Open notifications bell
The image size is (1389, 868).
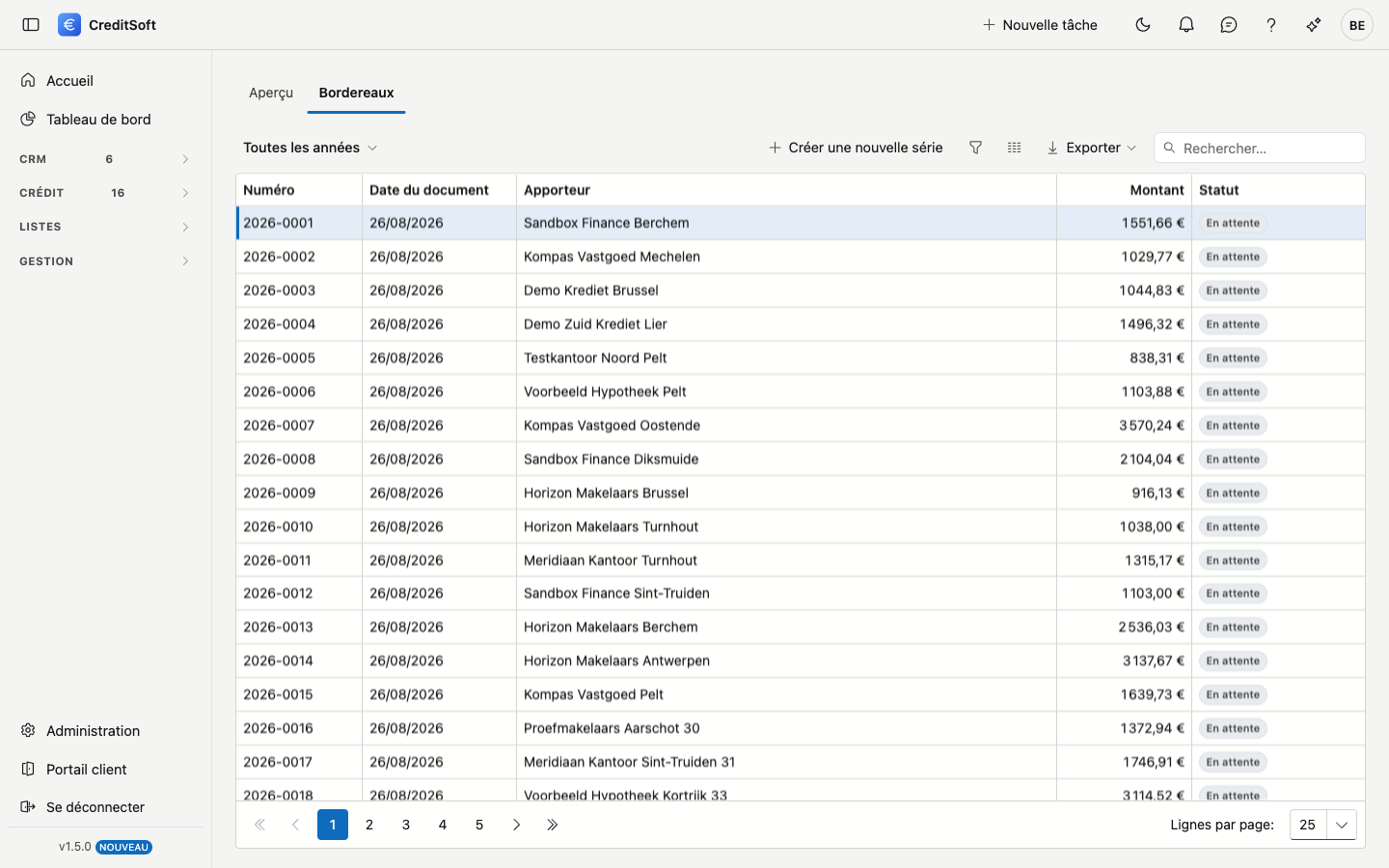tap(1186, 25)
